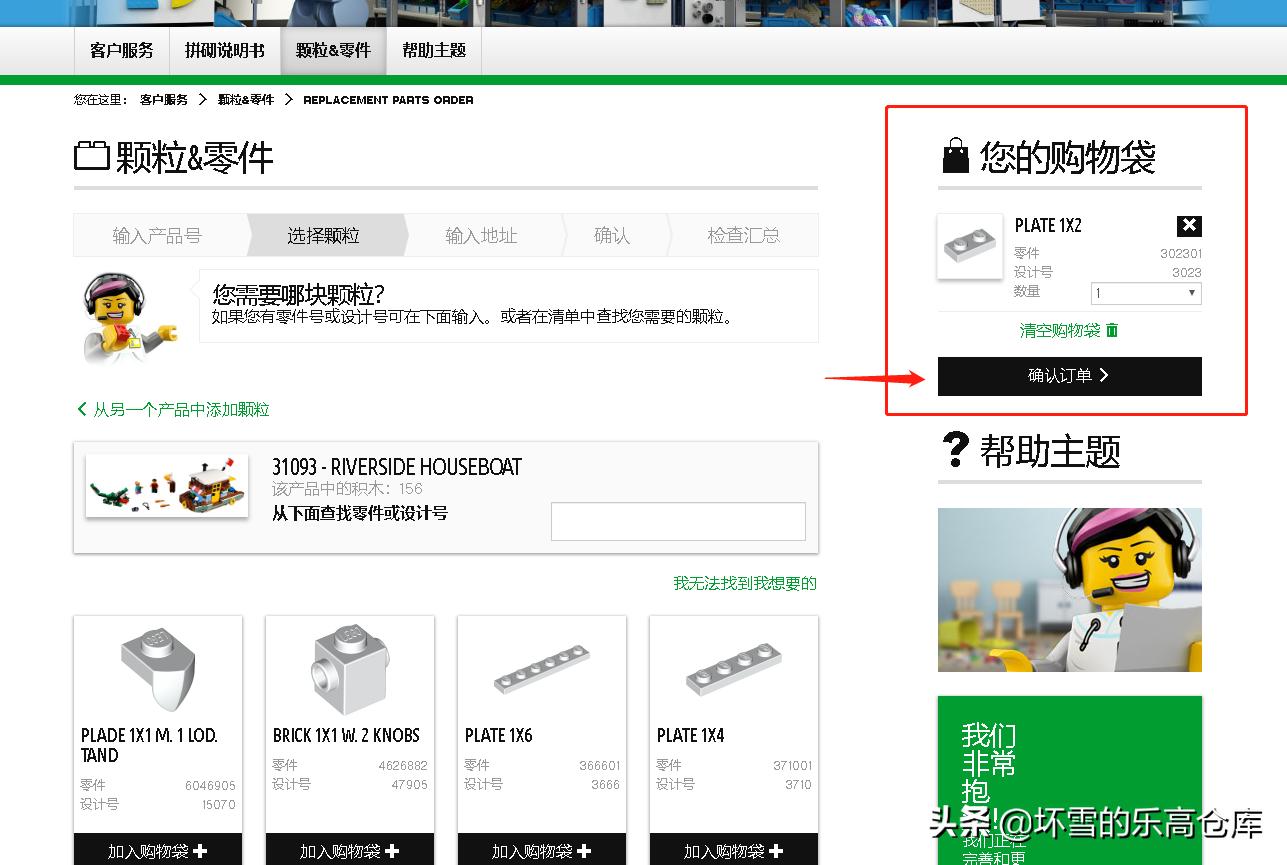Click the 确认订单 button

(x=1069, y=376)
